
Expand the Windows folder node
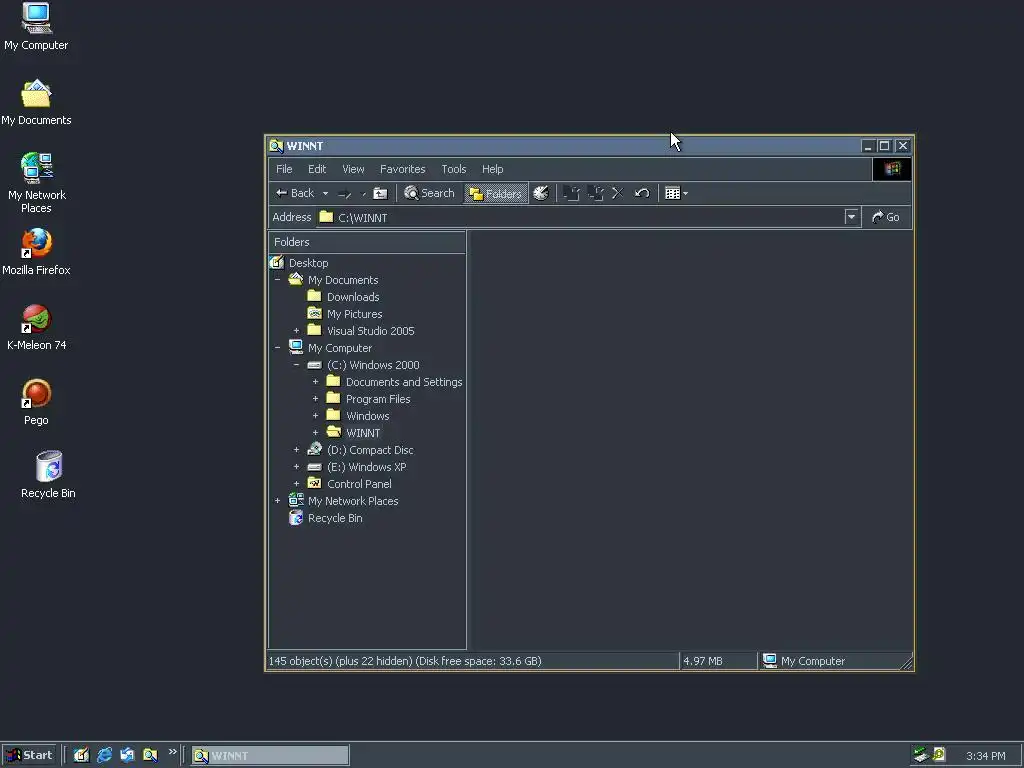point(315,416)
